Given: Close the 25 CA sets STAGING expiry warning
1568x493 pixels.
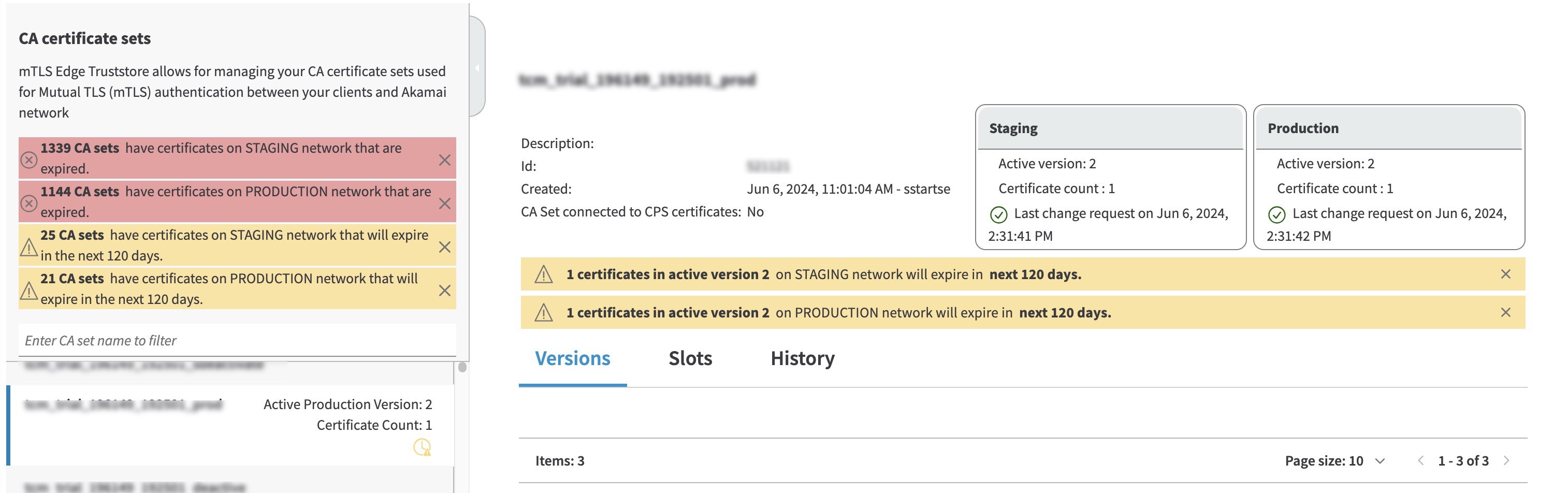Looking at the screenshot, I should coord(444,247).
